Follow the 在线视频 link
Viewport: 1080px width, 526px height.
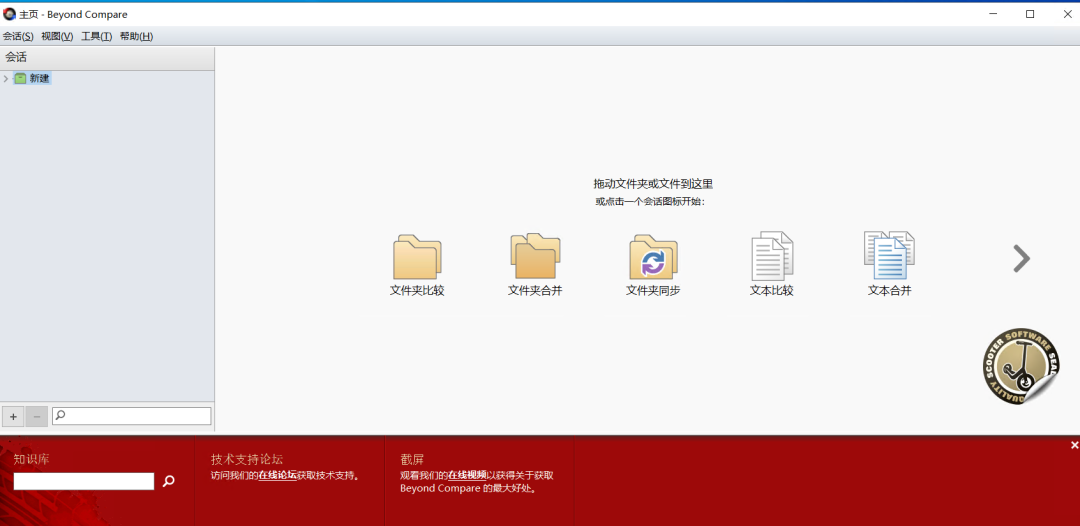pos(467,475)
